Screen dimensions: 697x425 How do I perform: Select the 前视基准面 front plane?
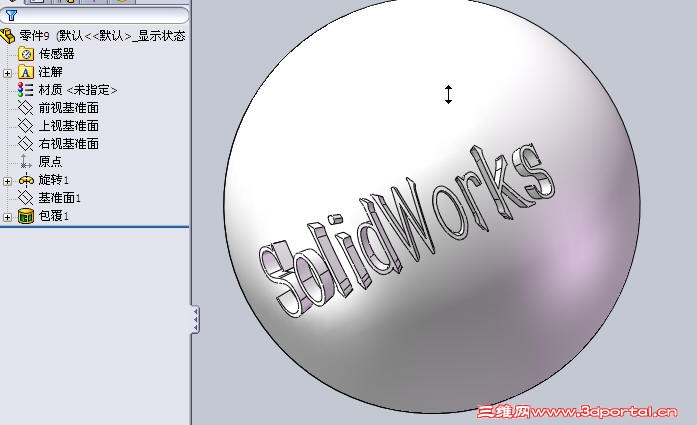pyautogui.click(x=68, y=108)
